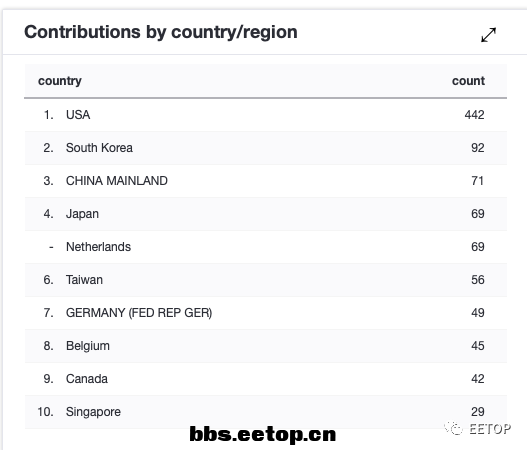Select the USA row
The image size is (527, 450).
(x=266, y=115)
